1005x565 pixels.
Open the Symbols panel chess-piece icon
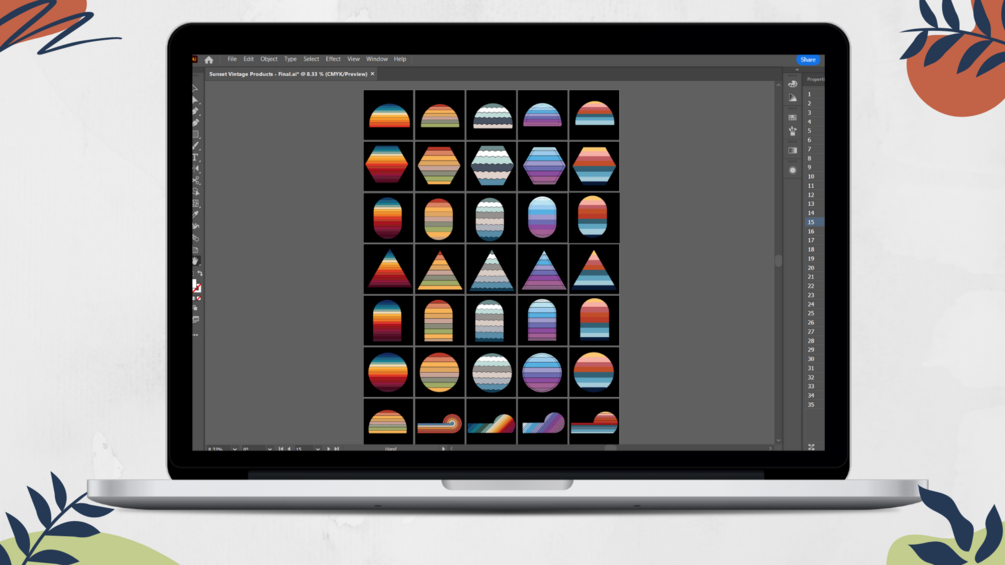point(792,131)
